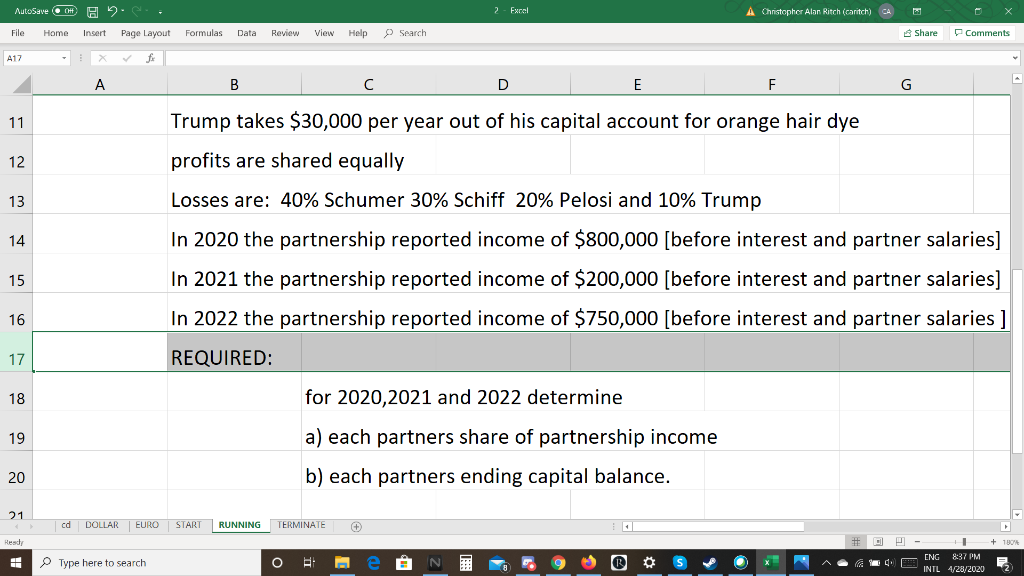Open the File menu
Viewport: 1024px width, 576px height.
click(x=18, y=33)
